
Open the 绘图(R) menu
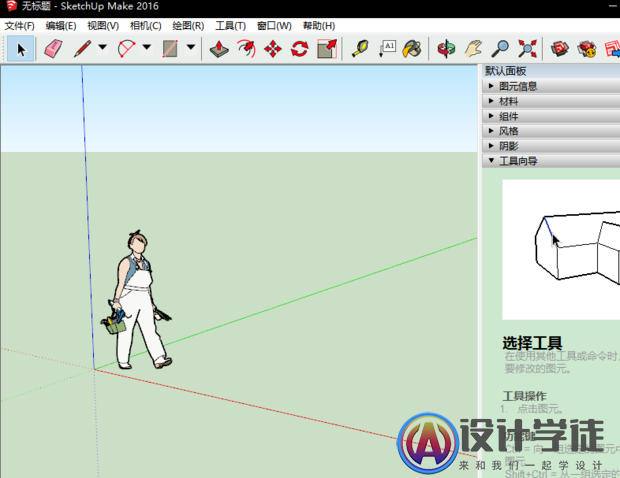pos(188,26)
